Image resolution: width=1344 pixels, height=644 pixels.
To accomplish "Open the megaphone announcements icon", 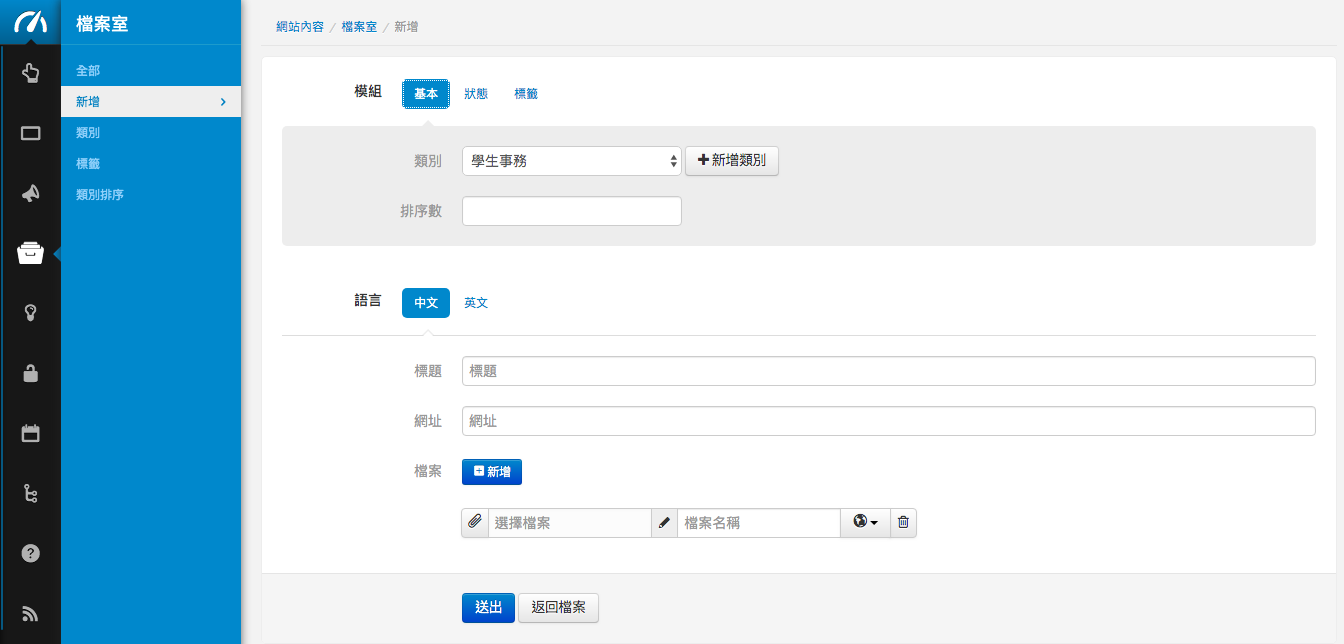I will (x=30, y=193).
